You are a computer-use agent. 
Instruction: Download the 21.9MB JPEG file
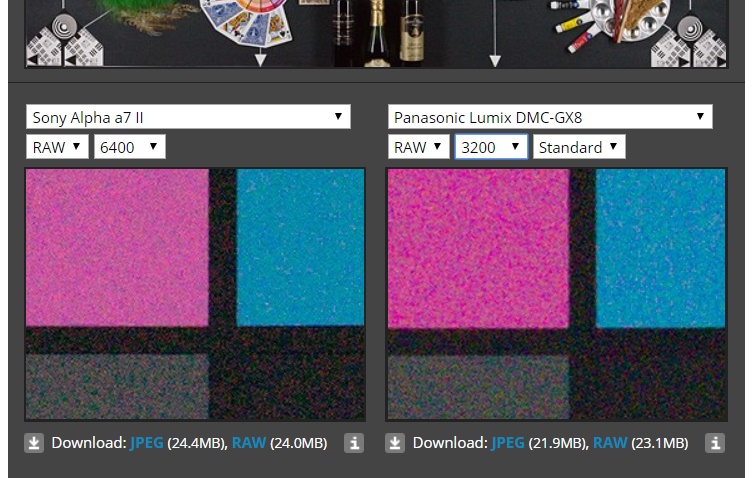(x=507, y=443)
